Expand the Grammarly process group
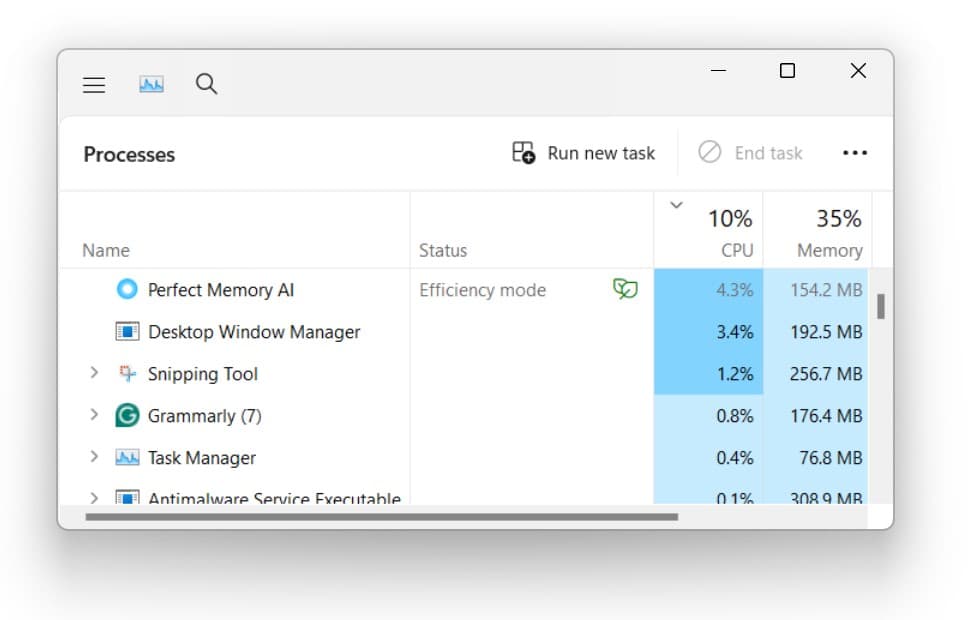This screenshot has width=972, height=620. [x=94, y=415]
